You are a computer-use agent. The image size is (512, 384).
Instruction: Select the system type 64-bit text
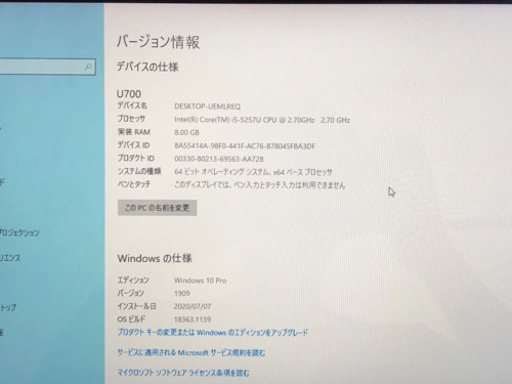[x=253, y=172]
